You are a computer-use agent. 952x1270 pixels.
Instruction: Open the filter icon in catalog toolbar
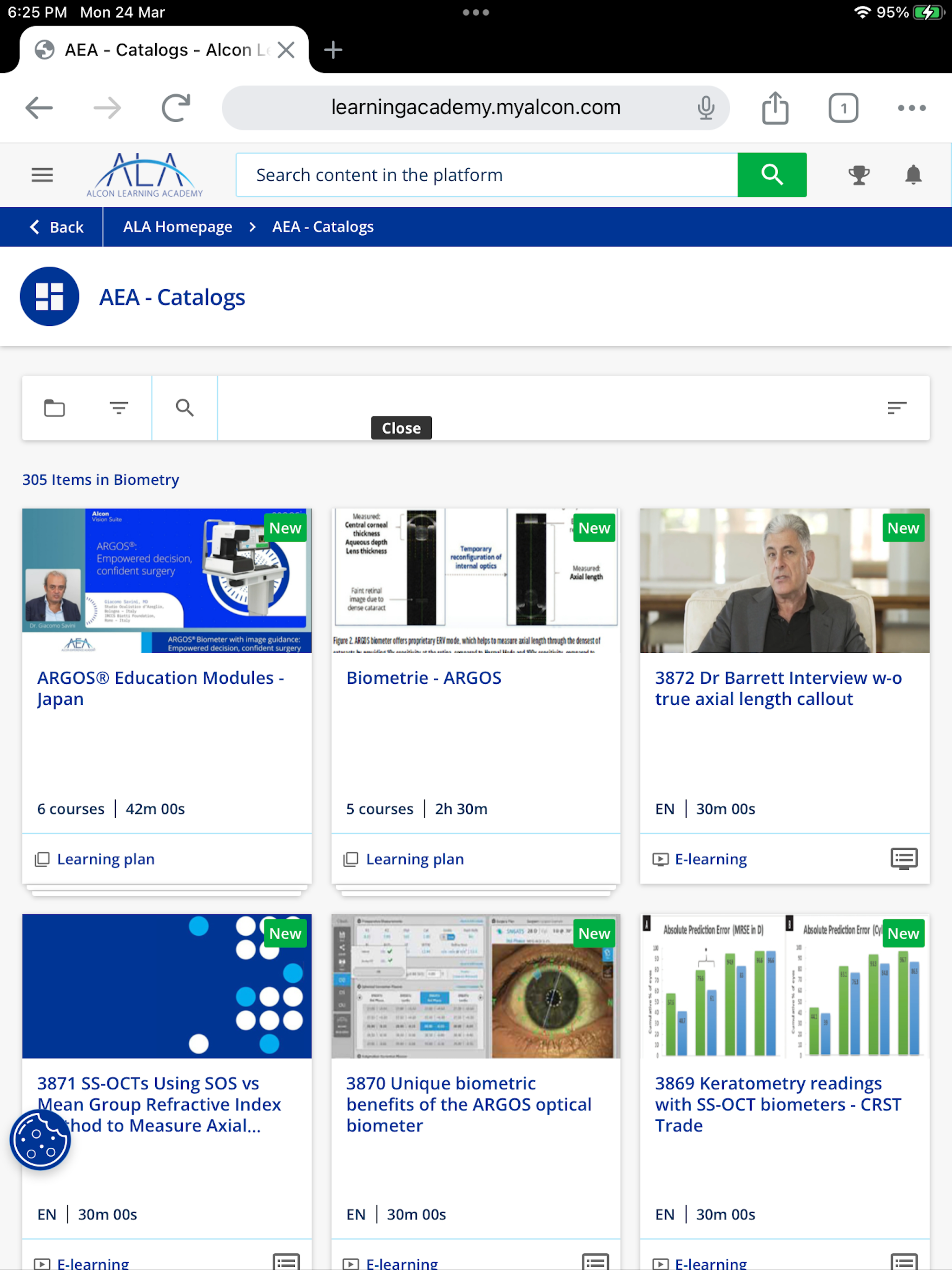119,408
